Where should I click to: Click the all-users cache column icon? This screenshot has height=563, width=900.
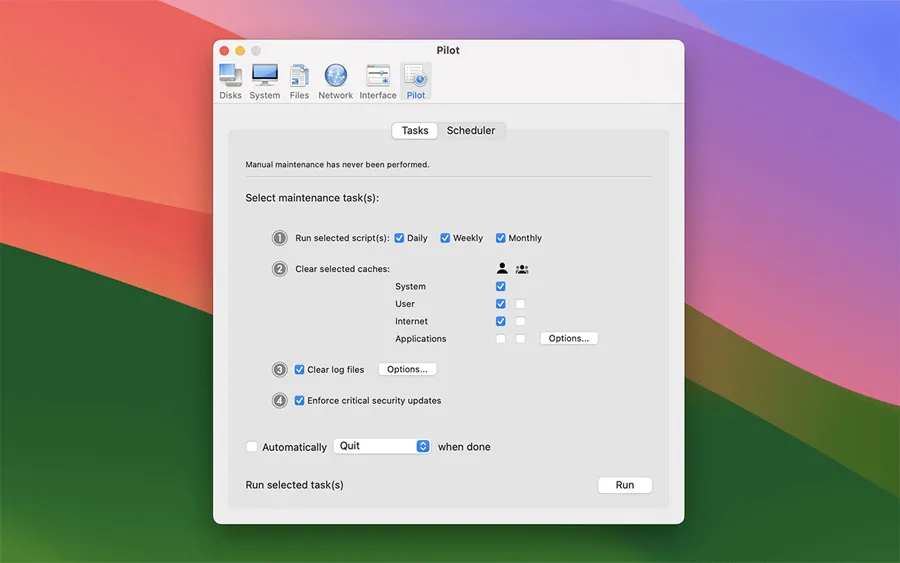click(x=522, y=268)
